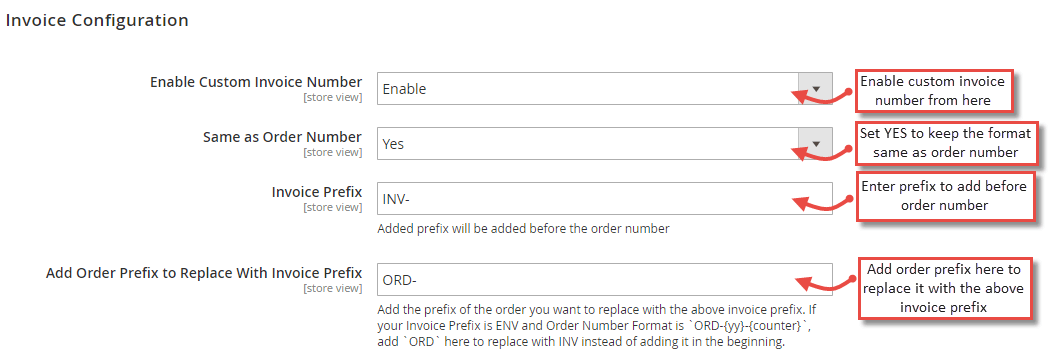Image resolution: width=1049 pixels, height=361 pixels.
Task: Click the 'Enable custom invoice number from here' callout
Action: [x=932, y=92]
